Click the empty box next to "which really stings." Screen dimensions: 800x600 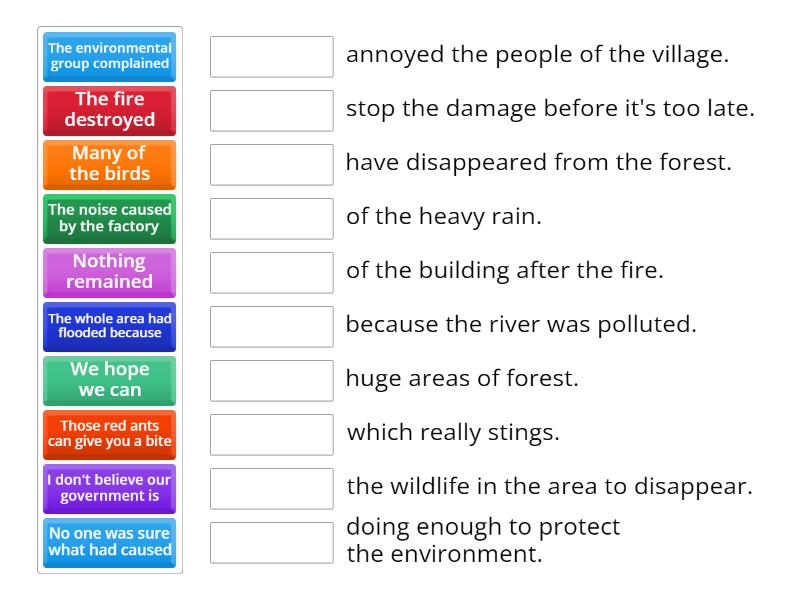coord(271,434)
